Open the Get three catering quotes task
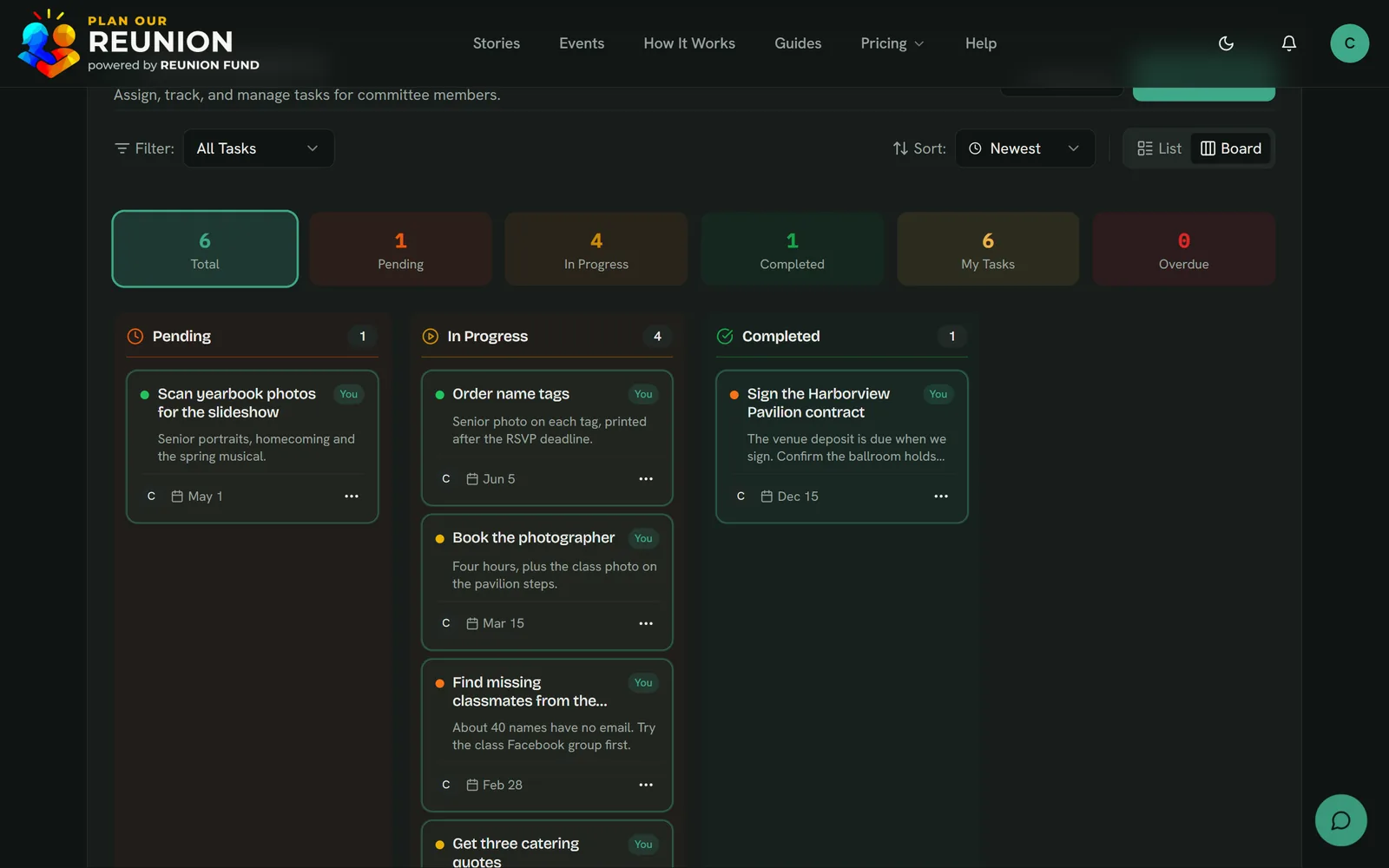Image resolution: width=1389 pixels, height=868 pixels. click(547, 845)
